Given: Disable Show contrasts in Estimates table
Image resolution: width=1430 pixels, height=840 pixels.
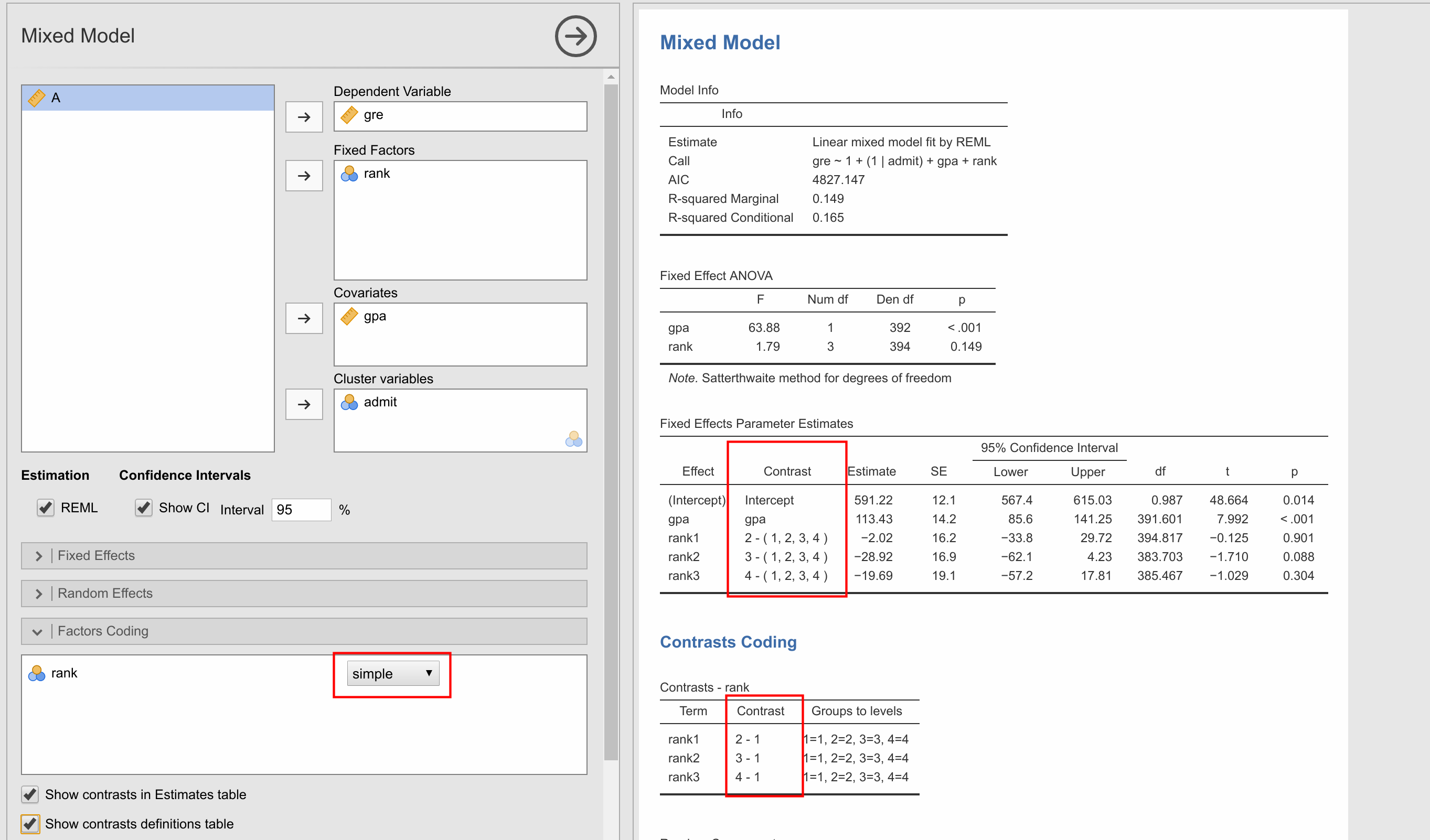Looking at the screenshot, I should tap(30, 794).
